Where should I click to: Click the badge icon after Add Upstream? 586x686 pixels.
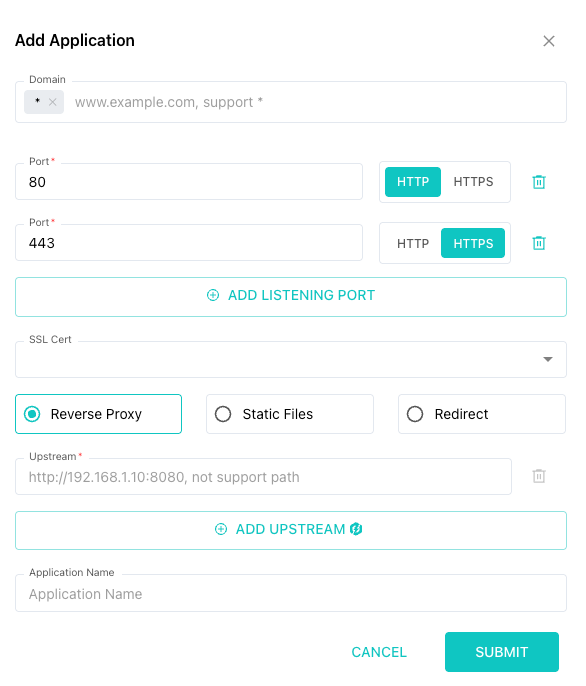(x=356, y=529)
